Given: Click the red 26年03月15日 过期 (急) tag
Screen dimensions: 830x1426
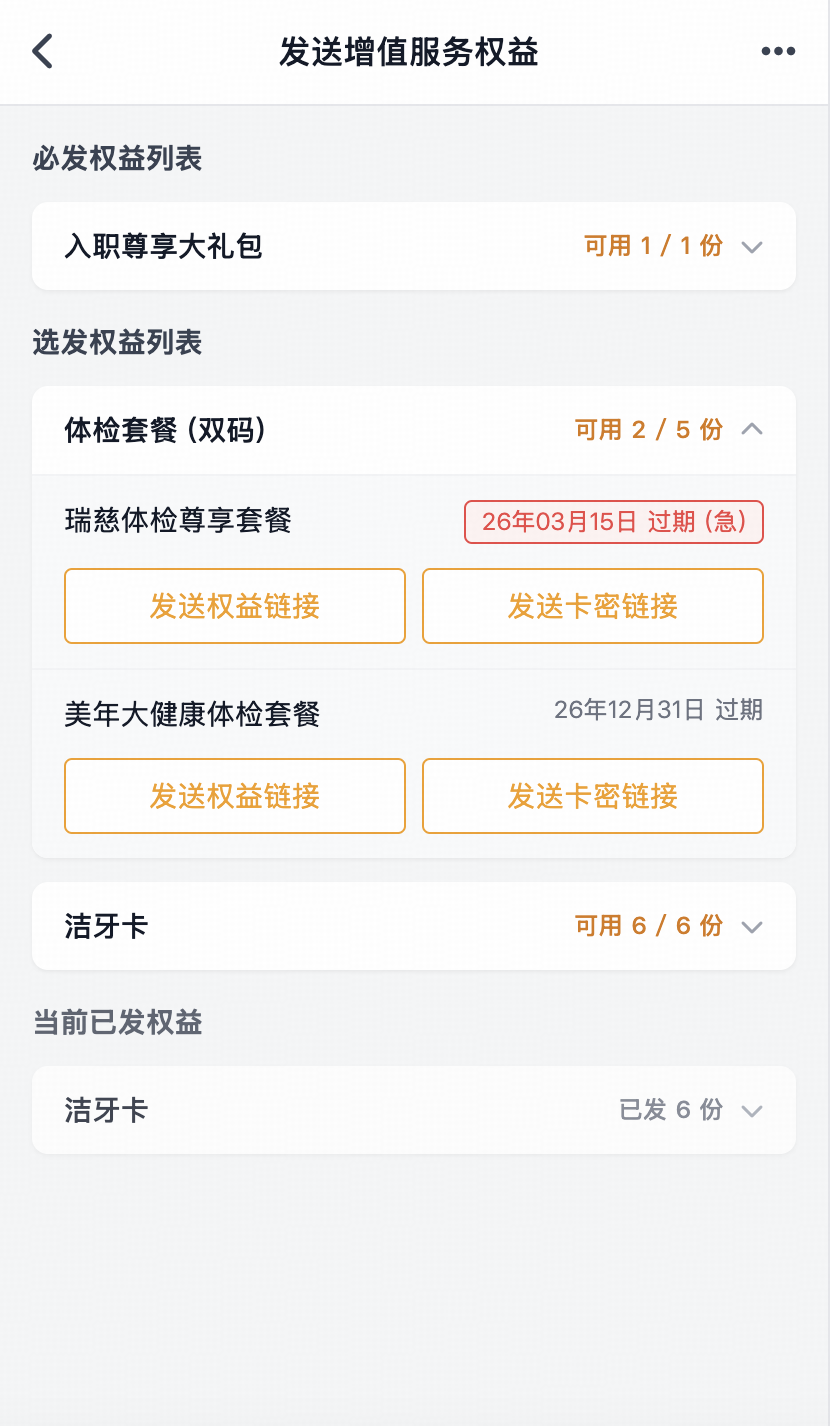Looking at the screenshot, I should (614, 522).
